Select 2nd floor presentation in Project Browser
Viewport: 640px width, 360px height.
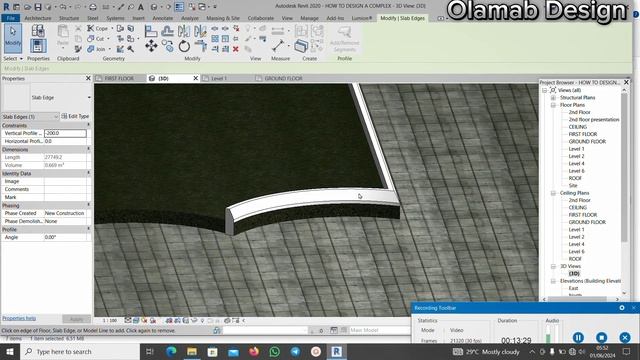pos(593,120)
